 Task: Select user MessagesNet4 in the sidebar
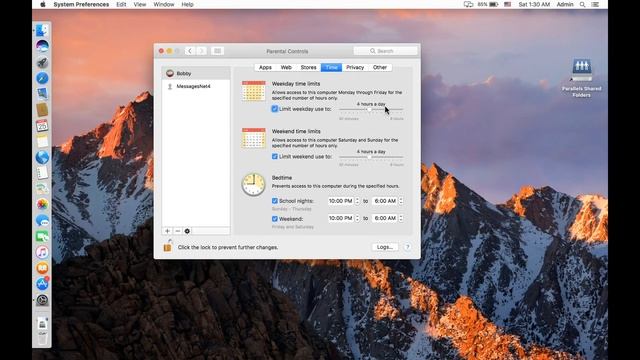coord(196,87)
